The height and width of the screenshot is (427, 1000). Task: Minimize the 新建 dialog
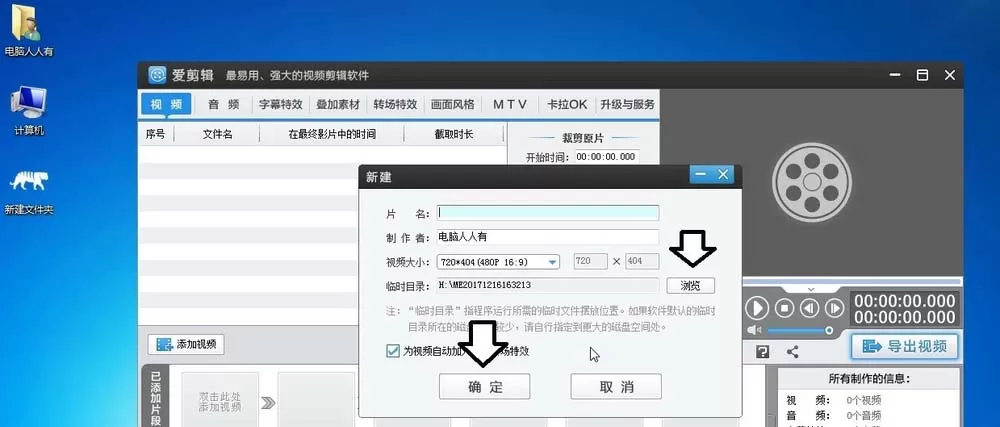(702, 174)
